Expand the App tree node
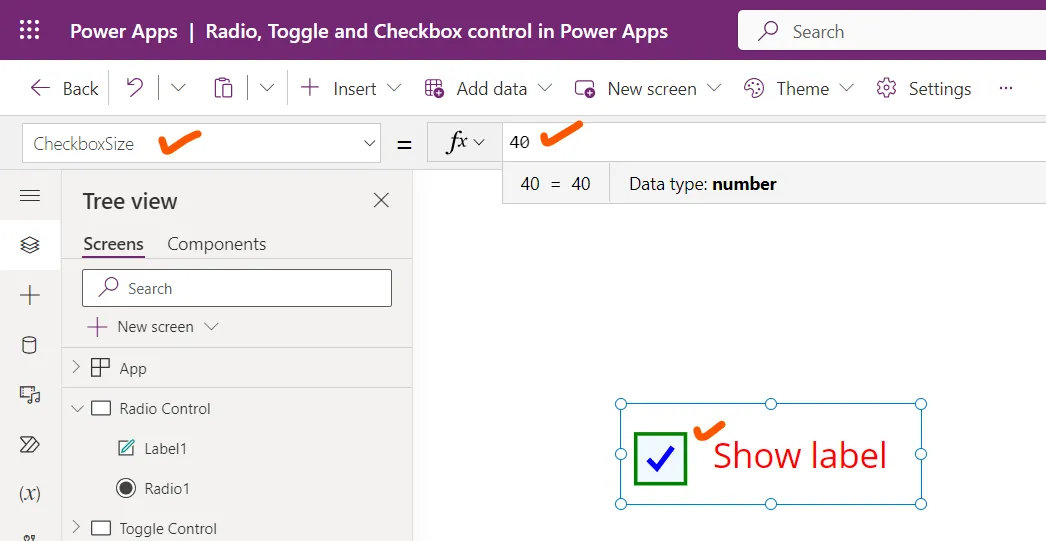Image resolution: width=1046 pixels, height=541 pixels. pyautogui.click(x=75, y=367)
